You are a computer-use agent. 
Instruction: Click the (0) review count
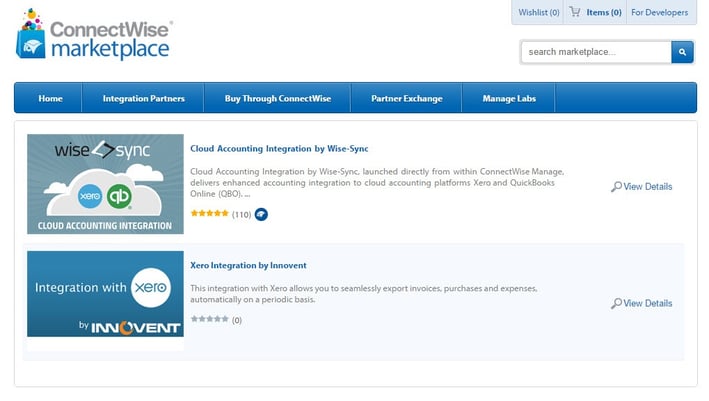pyautogui.click(x=237, y=320)
